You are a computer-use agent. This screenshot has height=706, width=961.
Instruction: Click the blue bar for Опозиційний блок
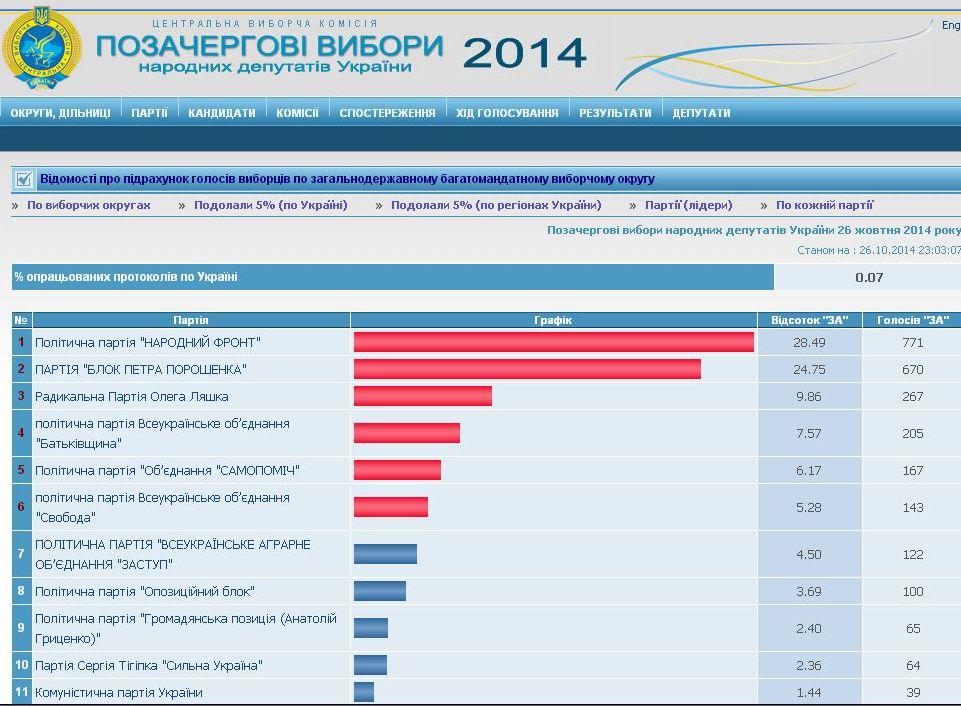pyautogui.click(x=380, y=591)
